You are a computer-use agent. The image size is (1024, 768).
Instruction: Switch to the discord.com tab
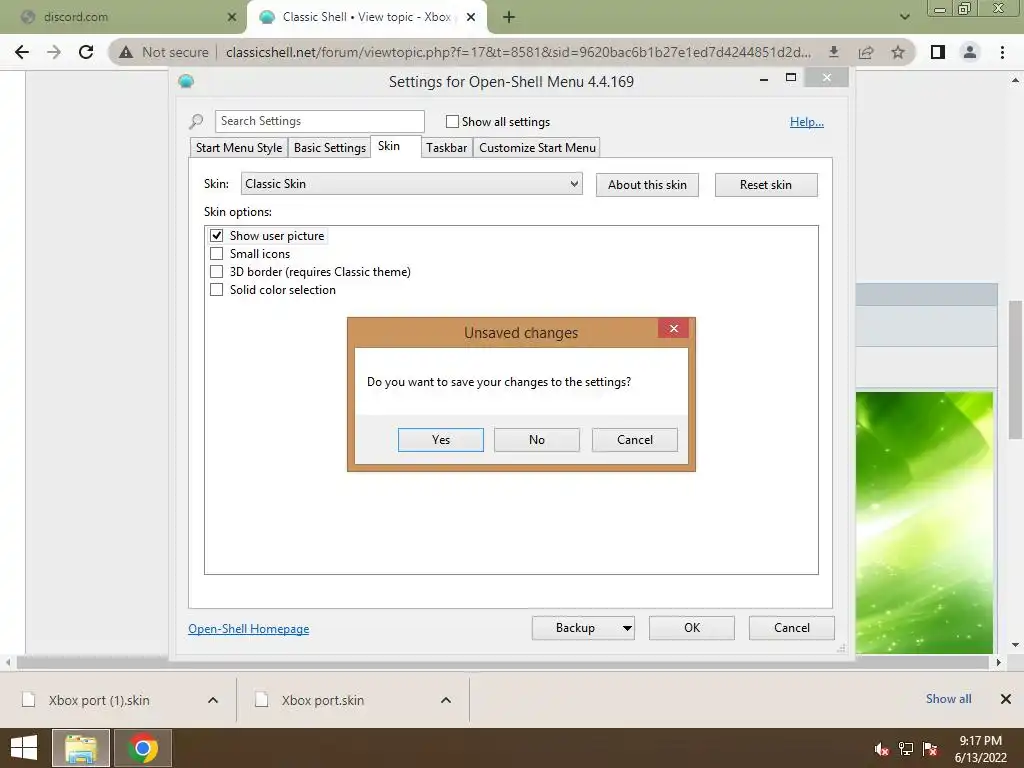pyautogui.click(x=124, y=17)
